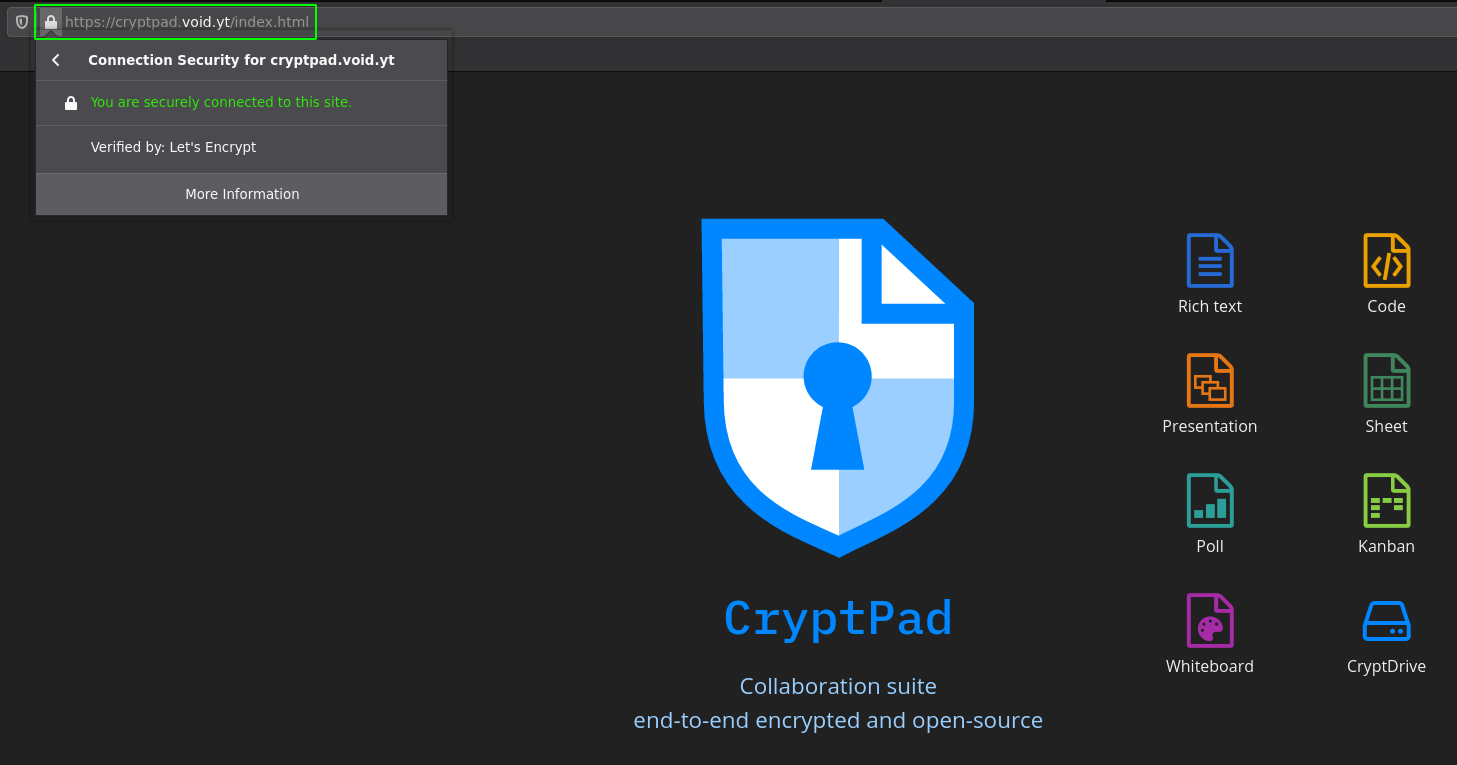The height and width of the screenshot is (765, 1457).
Task: Open the Sheet pad icon
Action: coord(1386,381)
